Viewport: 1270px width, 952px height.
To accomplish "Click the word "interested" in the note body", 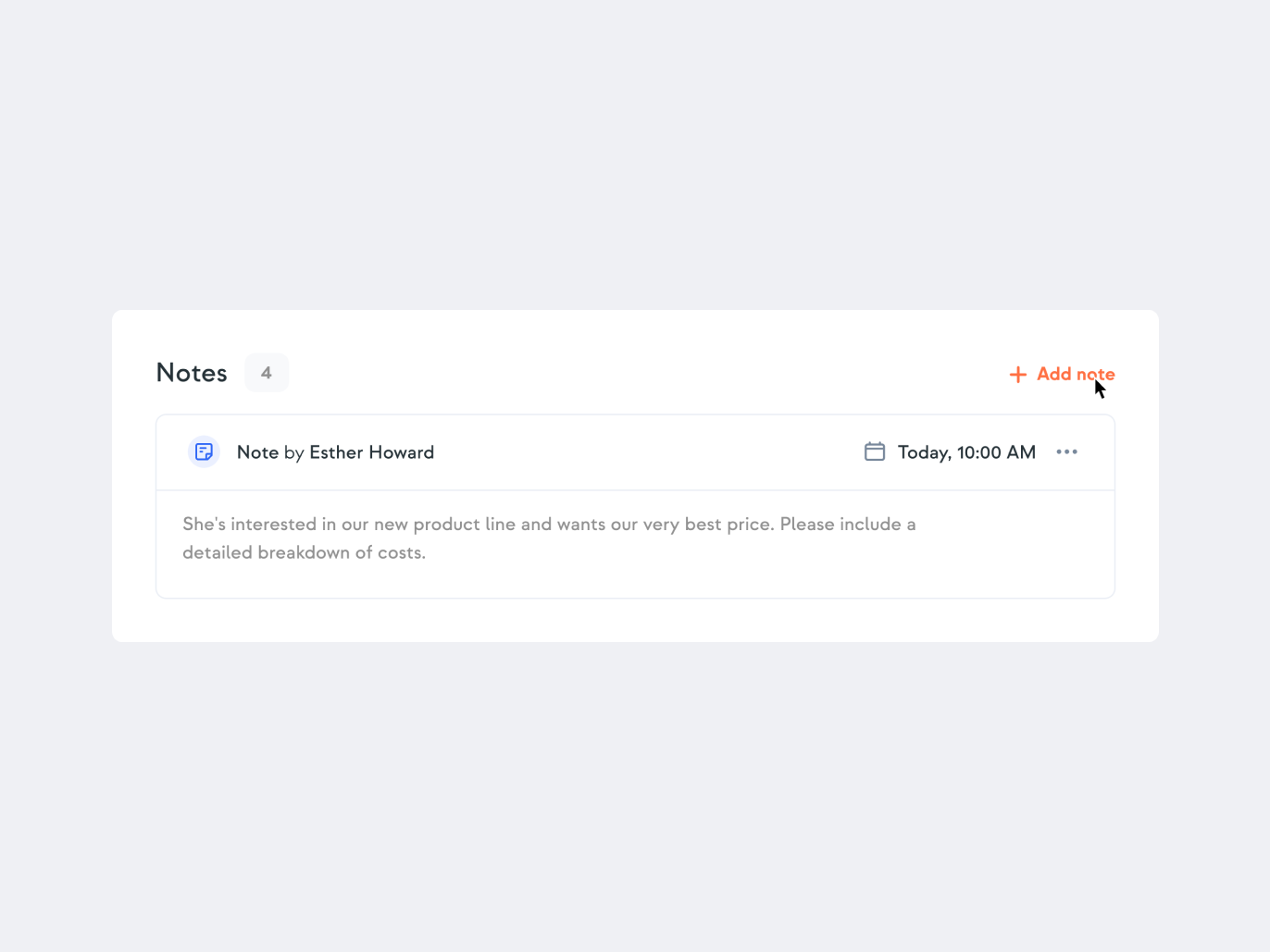I will click(x=273, y=525).
